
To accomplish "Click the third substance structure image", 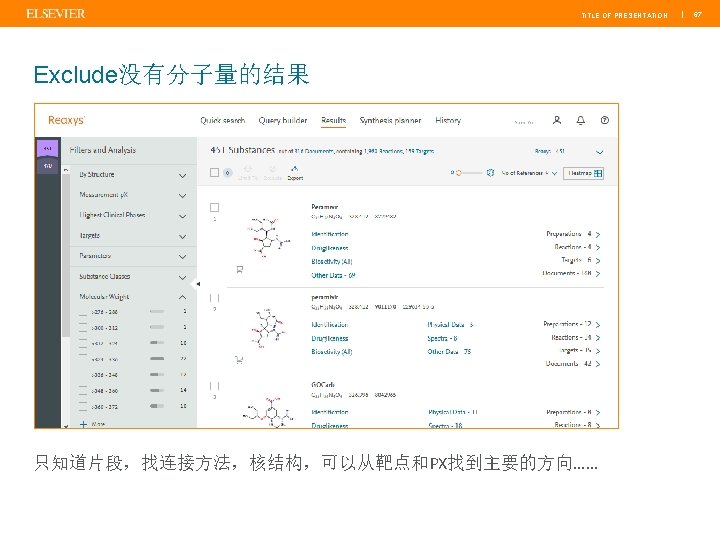I will [x=270, y=412].
